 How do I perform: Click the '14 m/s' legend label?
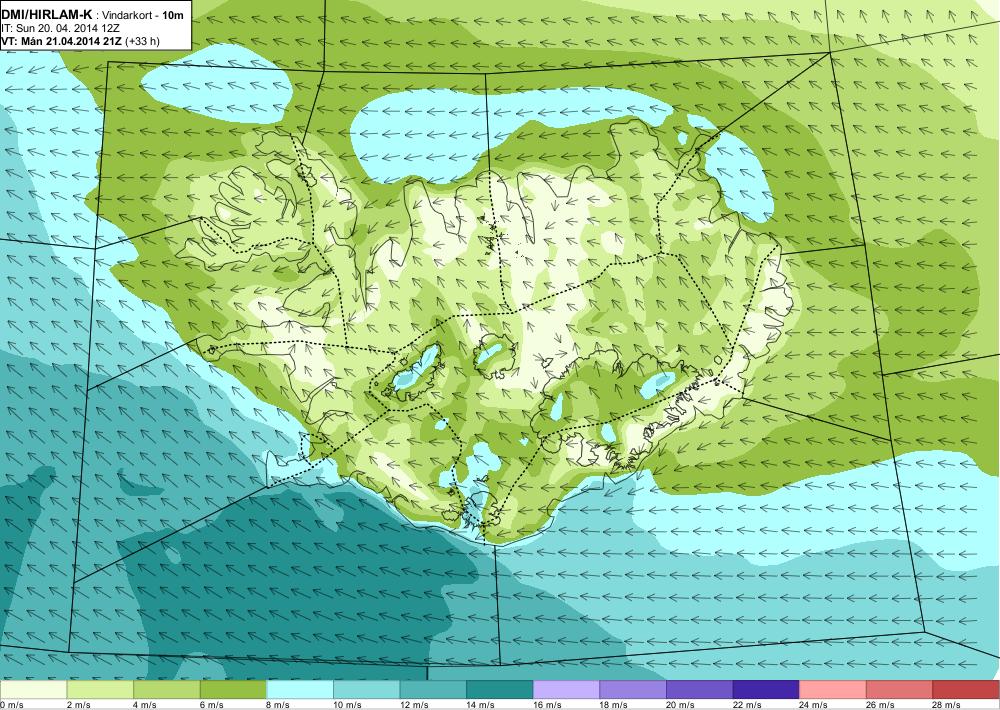pyautogui.click(x=480, y=705)
